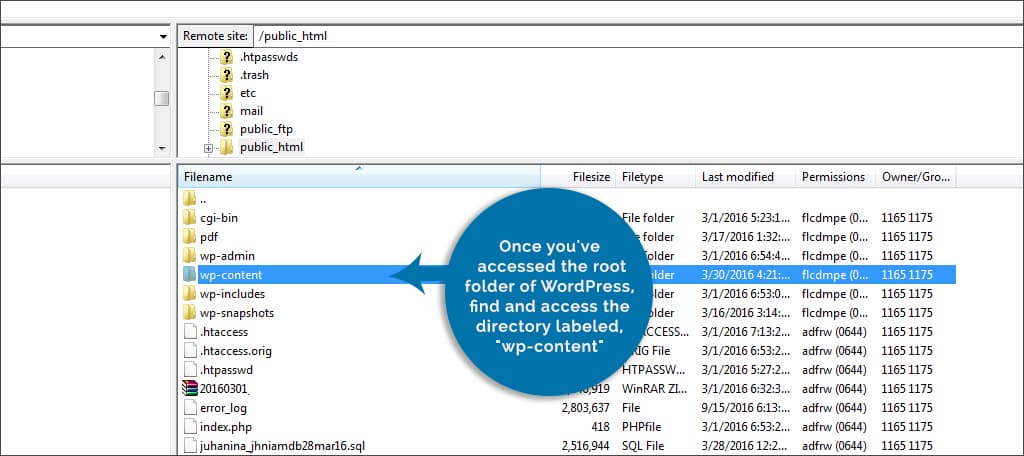The height and width of the screenshot is (456, 1024).
Task: Click the cgi-bin folder icon
Action: (190, 218)
